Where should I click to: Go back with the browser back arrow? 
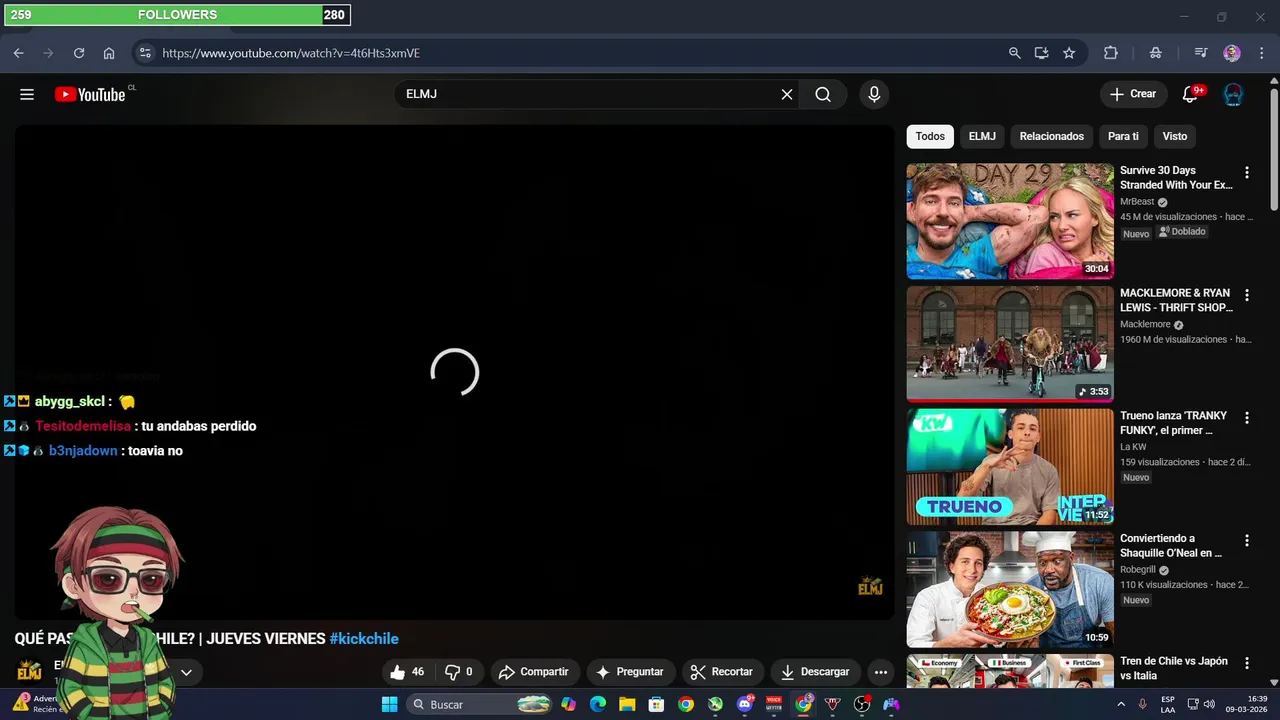coord(19,53)
